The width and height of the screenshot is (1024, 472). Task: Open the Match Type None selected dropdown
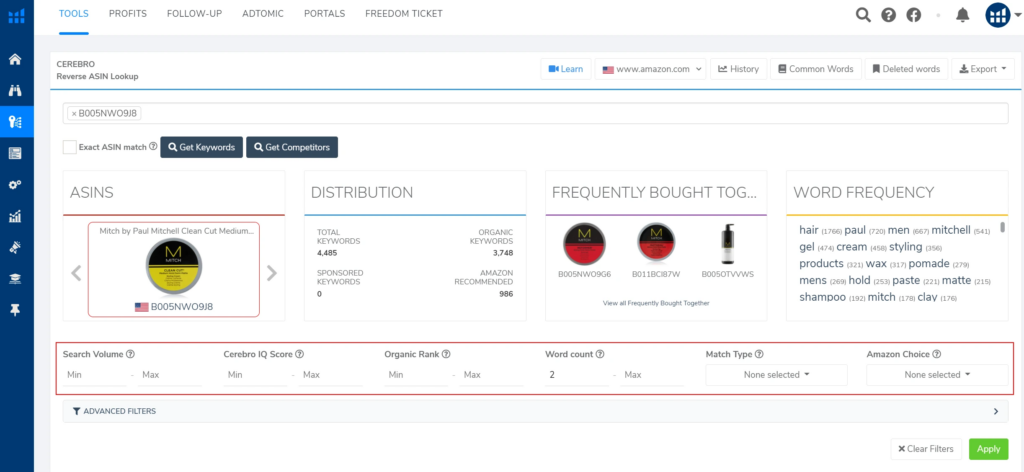click(776, 375)
